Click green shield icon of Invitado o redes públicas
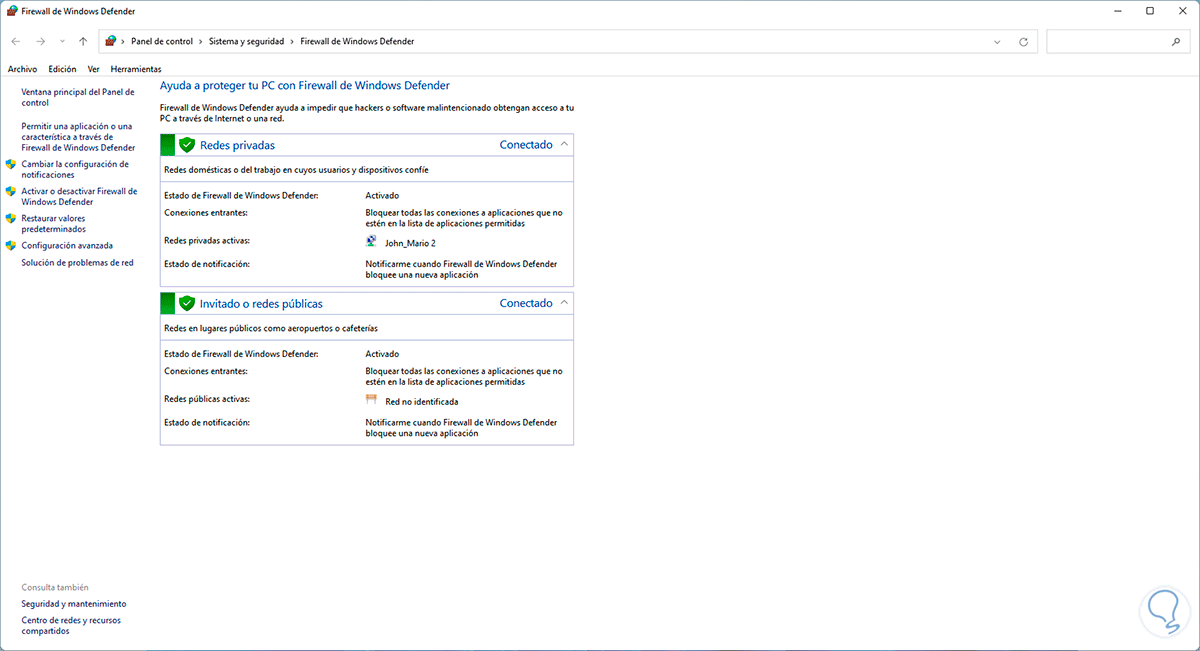Viewport: 1200px width, 651px height. [186, 303]
